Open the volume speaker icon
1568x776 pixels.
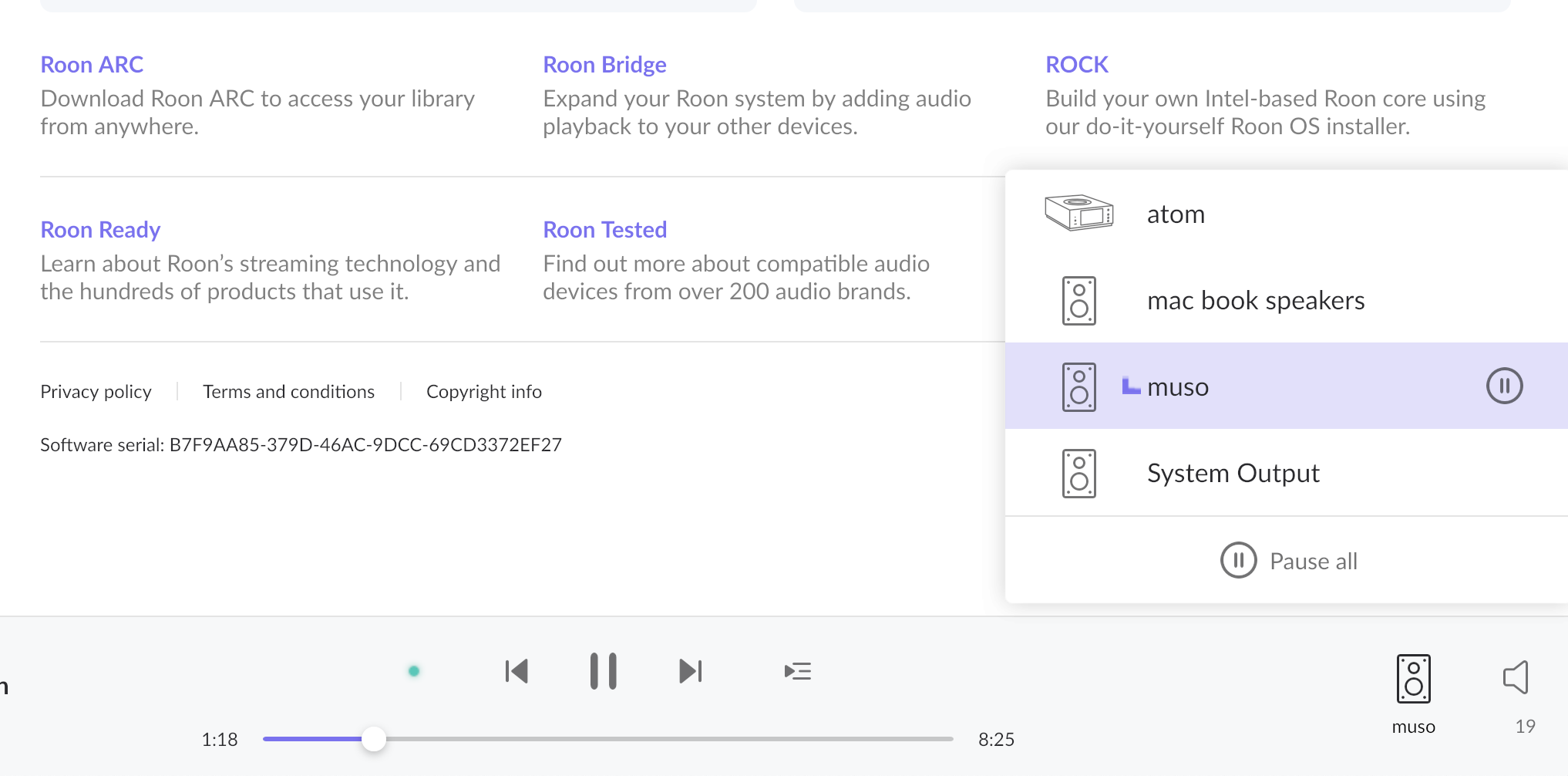tap(1516, 677)
